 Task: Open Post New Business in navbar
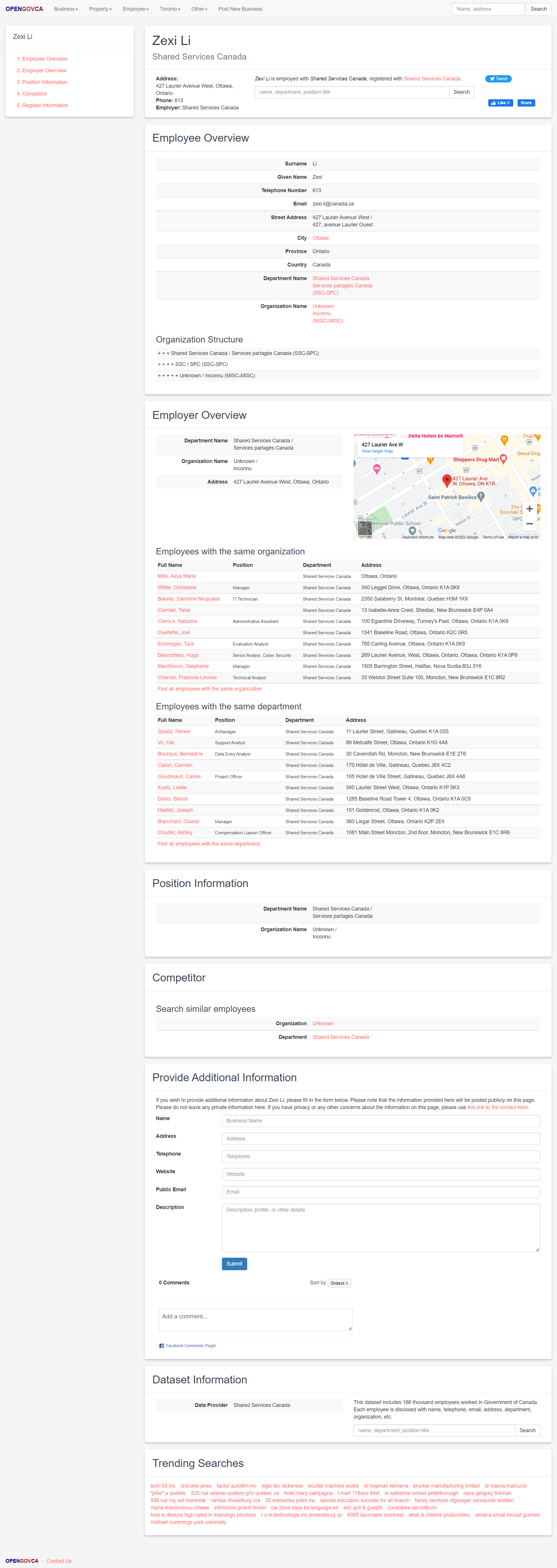point(240,9)
